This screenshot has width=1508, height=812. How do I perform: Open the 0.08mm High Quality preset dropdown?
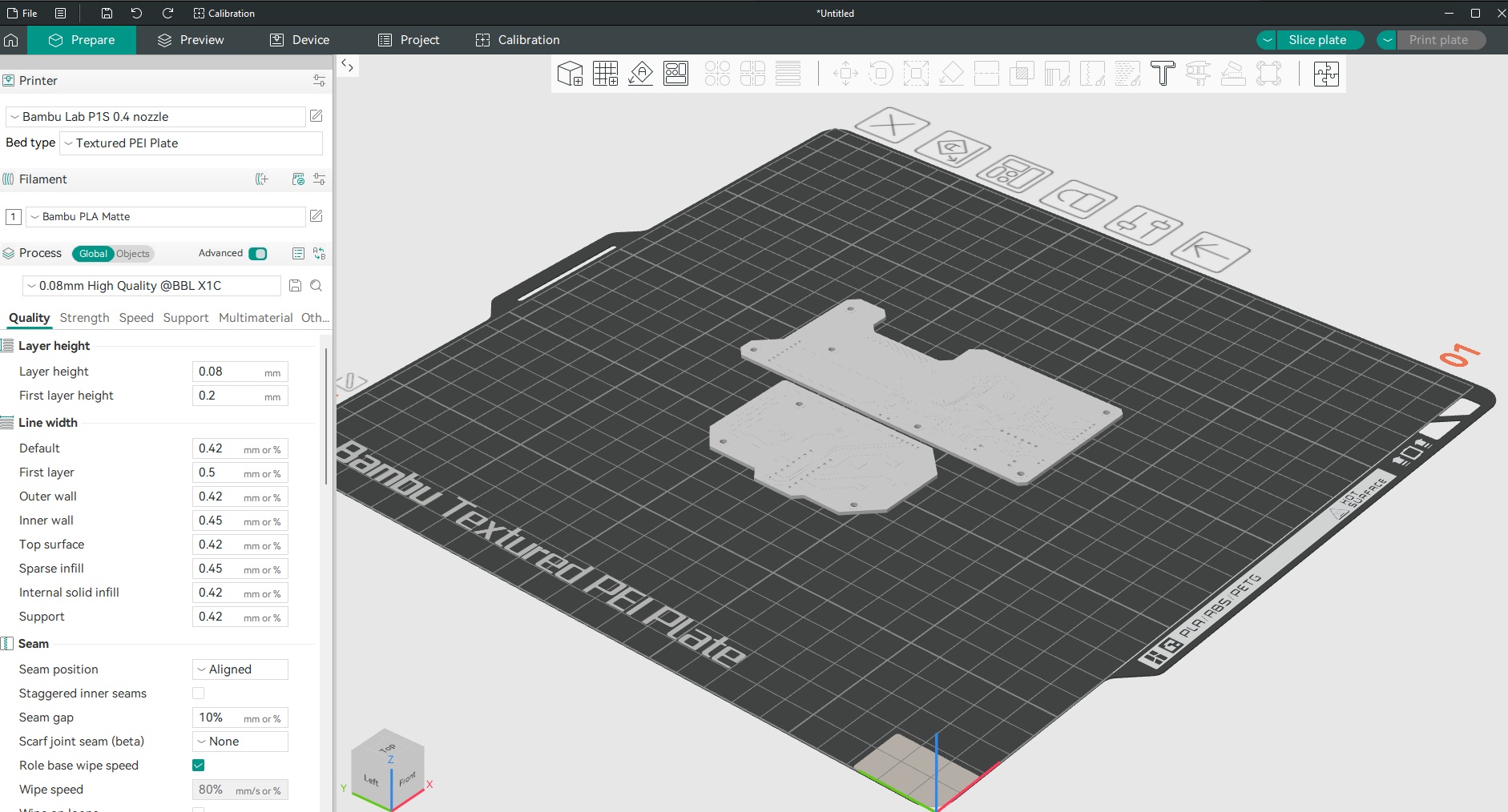coord(151,286)
